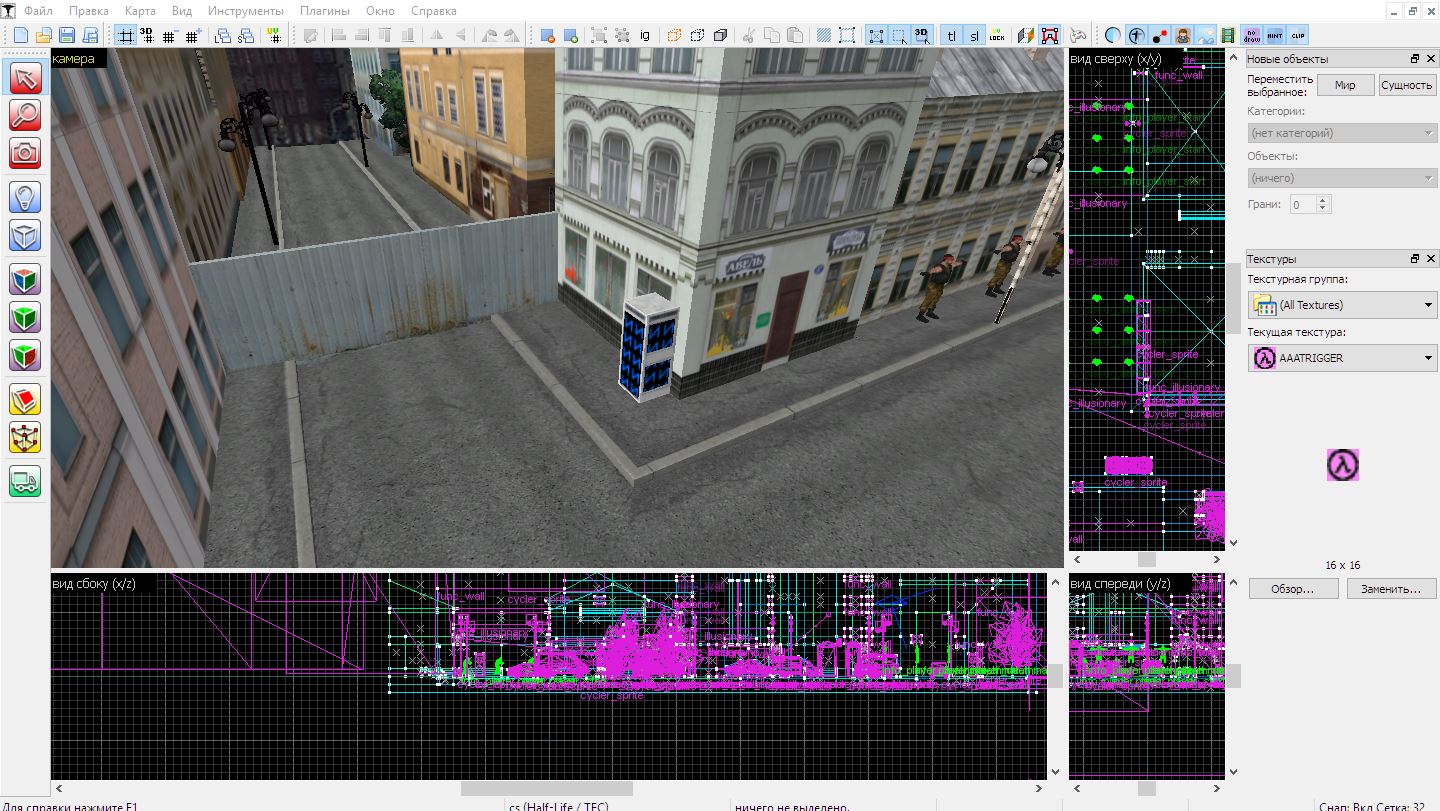Open the Файл menu

click(39, 11)
